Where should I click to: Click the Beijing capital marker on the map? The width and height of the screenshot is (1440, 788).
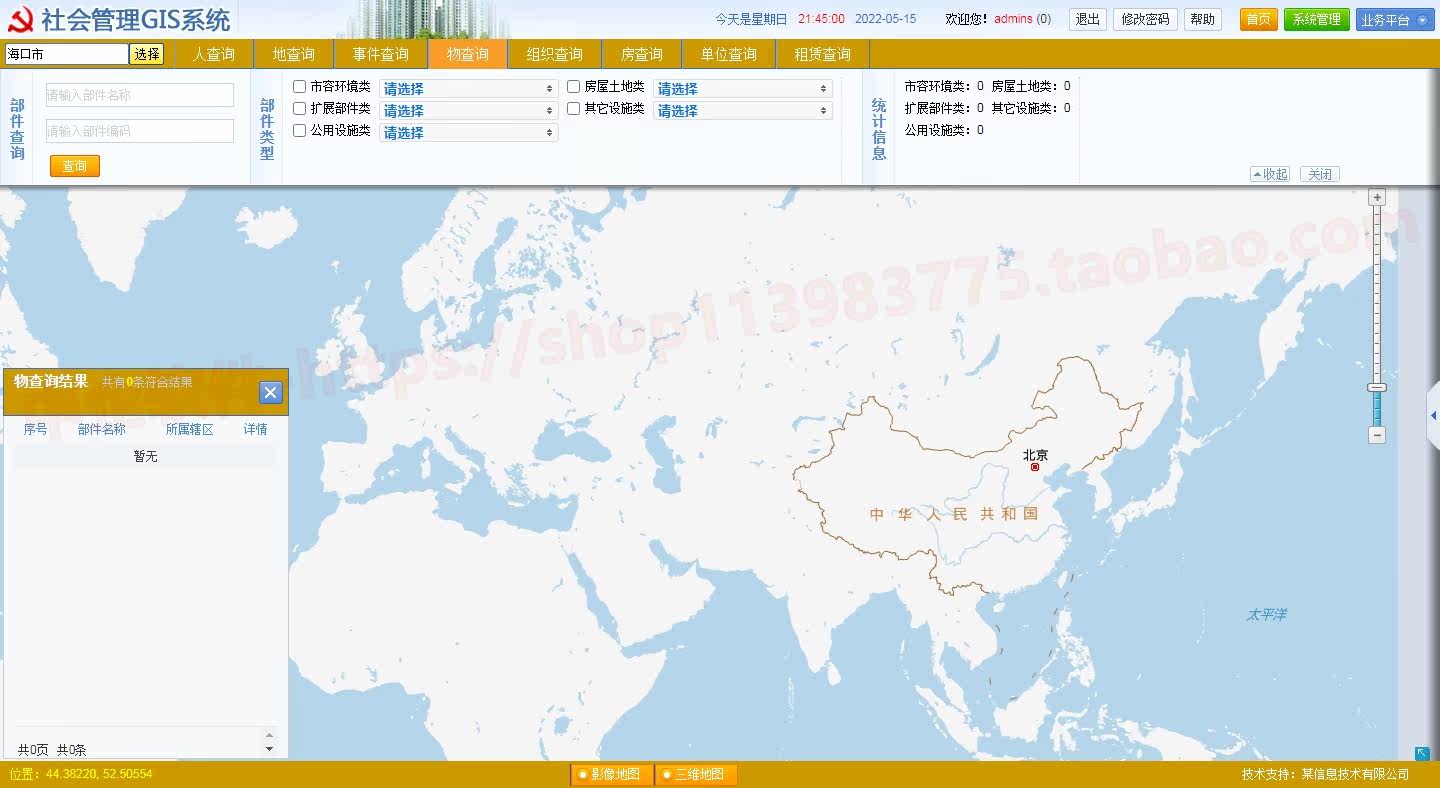click(1035, 467)
